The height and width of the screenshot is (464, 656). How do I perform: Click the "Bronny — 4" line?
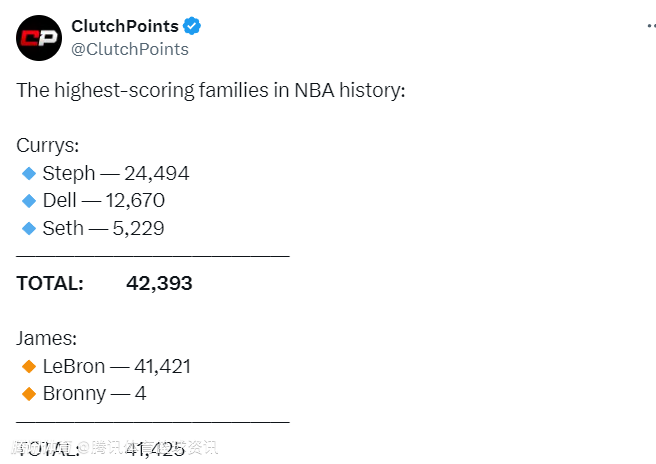pyautogui.click(x=94, y=394)
